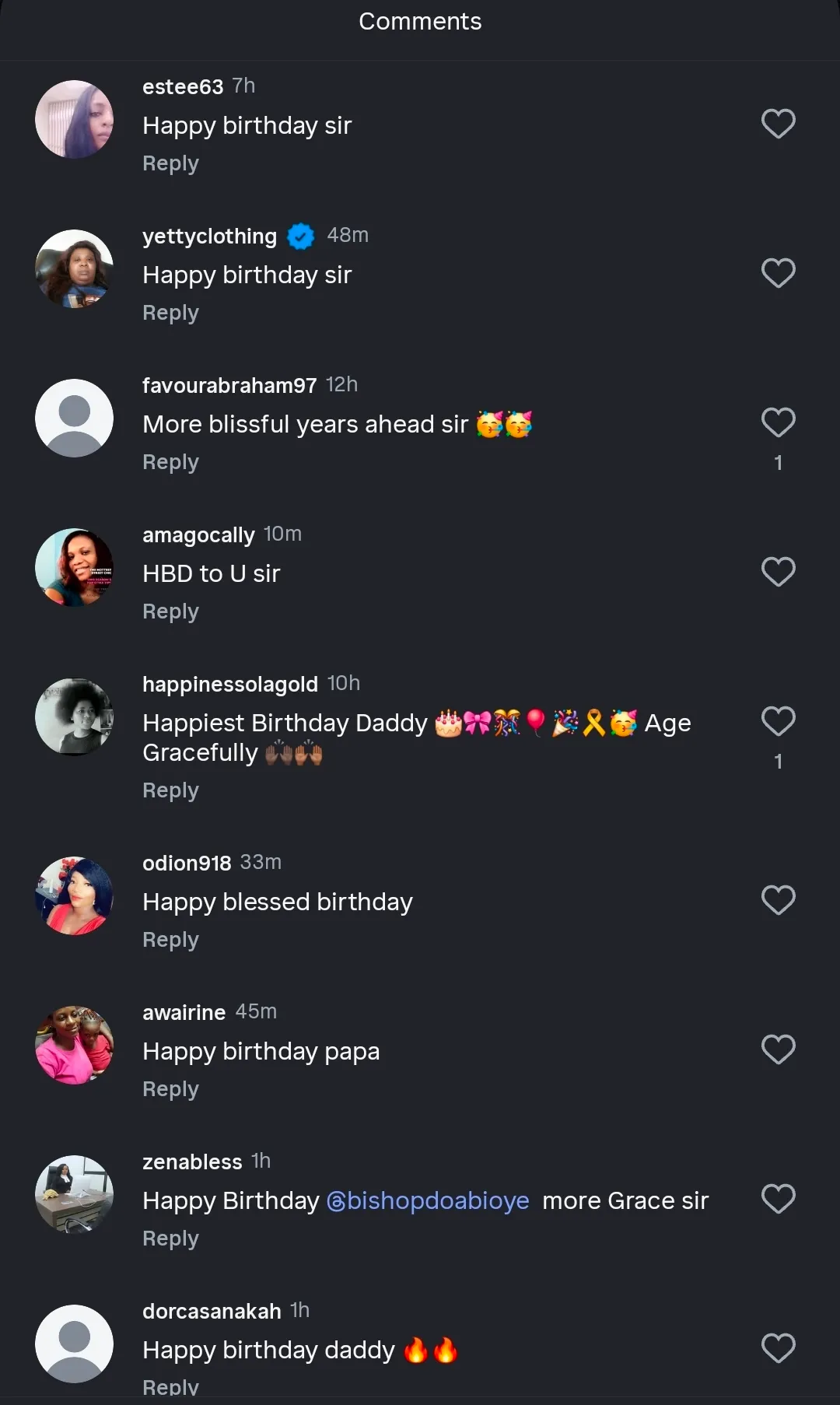This screenshot has height=1405, width=840.
Task: Open username amagocally's profile
Action: pyautogui.click(x=198, y=535)
